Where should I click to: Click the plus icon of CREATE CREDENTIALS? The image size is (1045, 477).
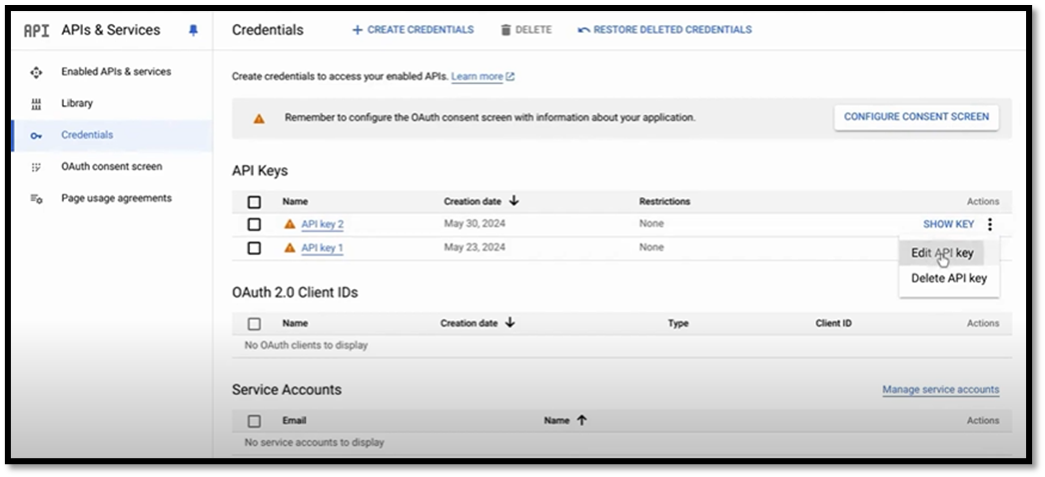point(357,30)
